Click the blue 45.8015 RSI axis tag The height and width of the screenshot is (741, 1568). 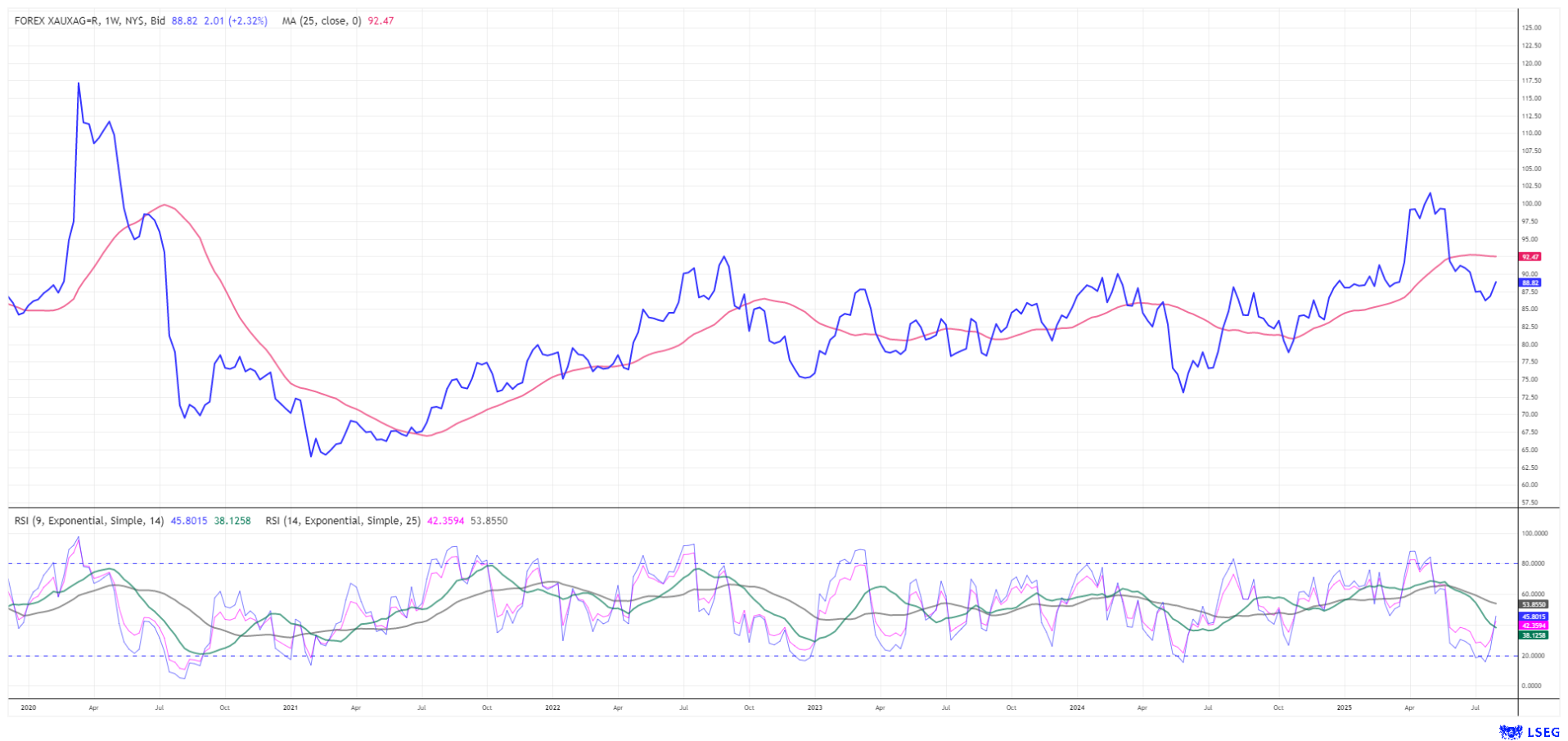coord(1534,617)
